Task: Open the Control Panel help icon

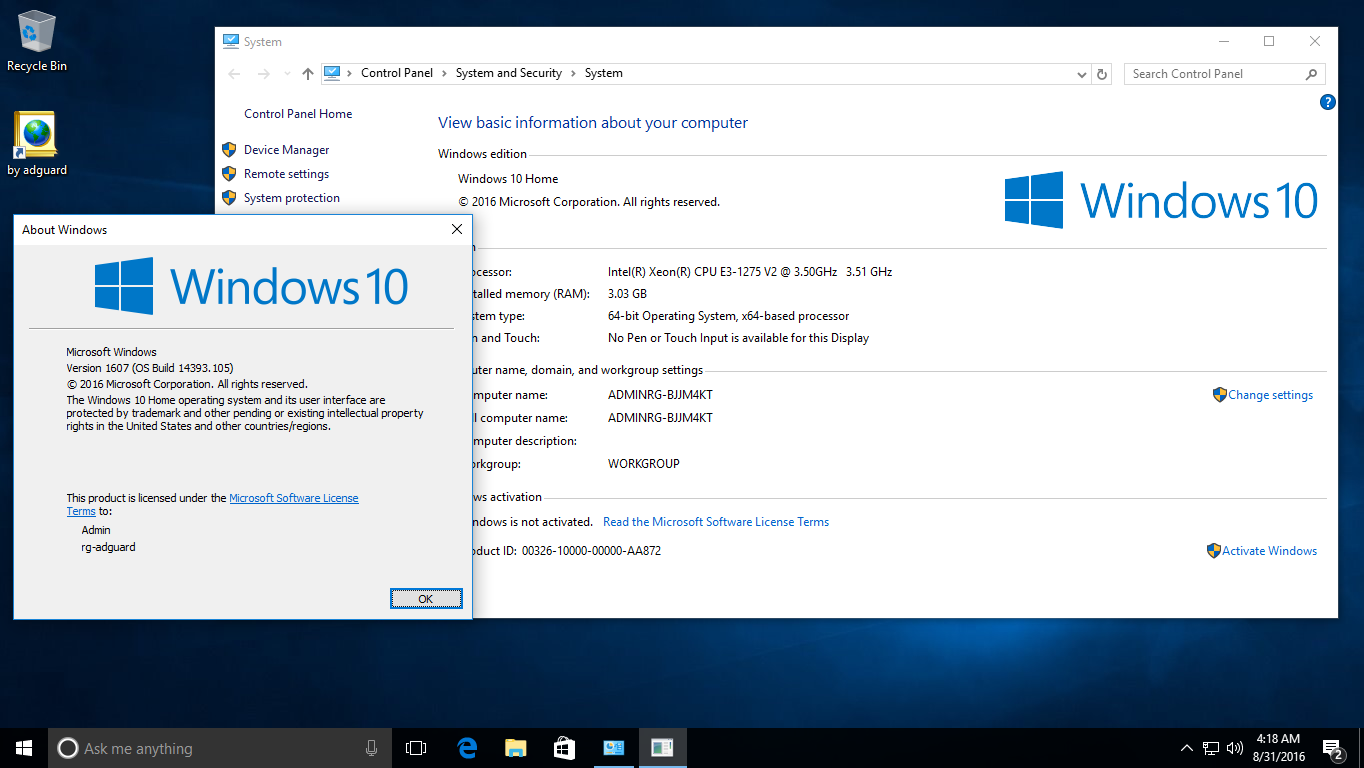Action: (1328, 102)
